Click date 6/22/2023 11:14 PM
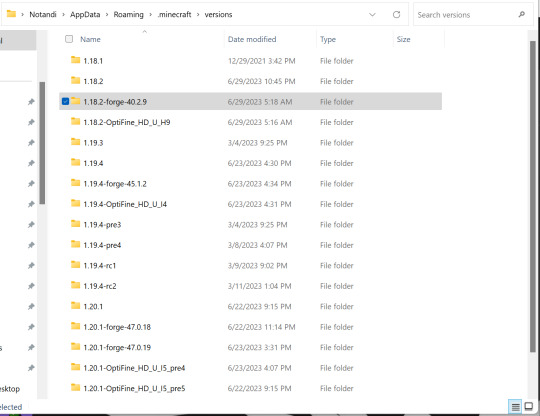The width and height of the screenshot is (540, 416). pos(261,327)
